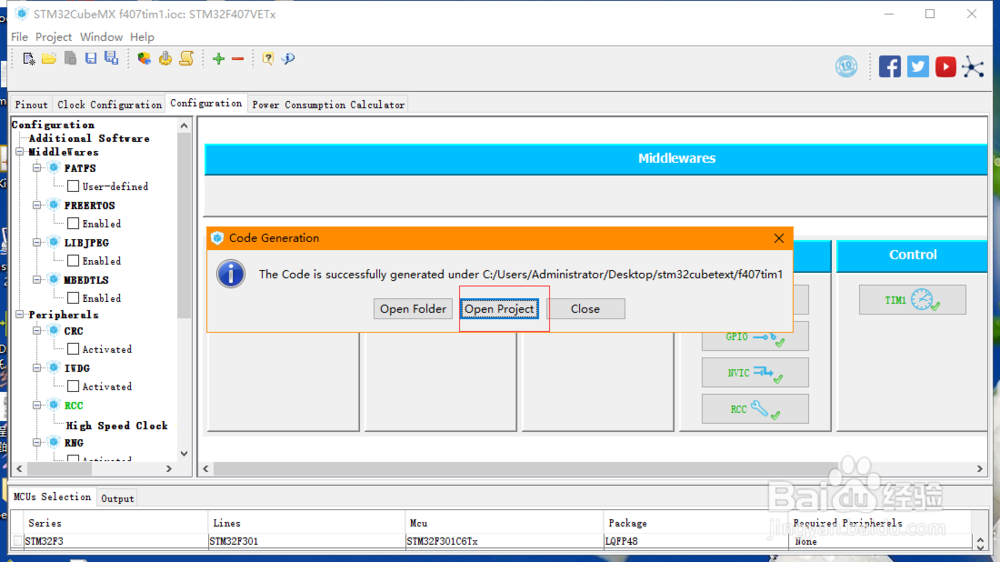The image size is (1000, 562).
Task: Click the Open Project button
Action: tap(499, 309)
